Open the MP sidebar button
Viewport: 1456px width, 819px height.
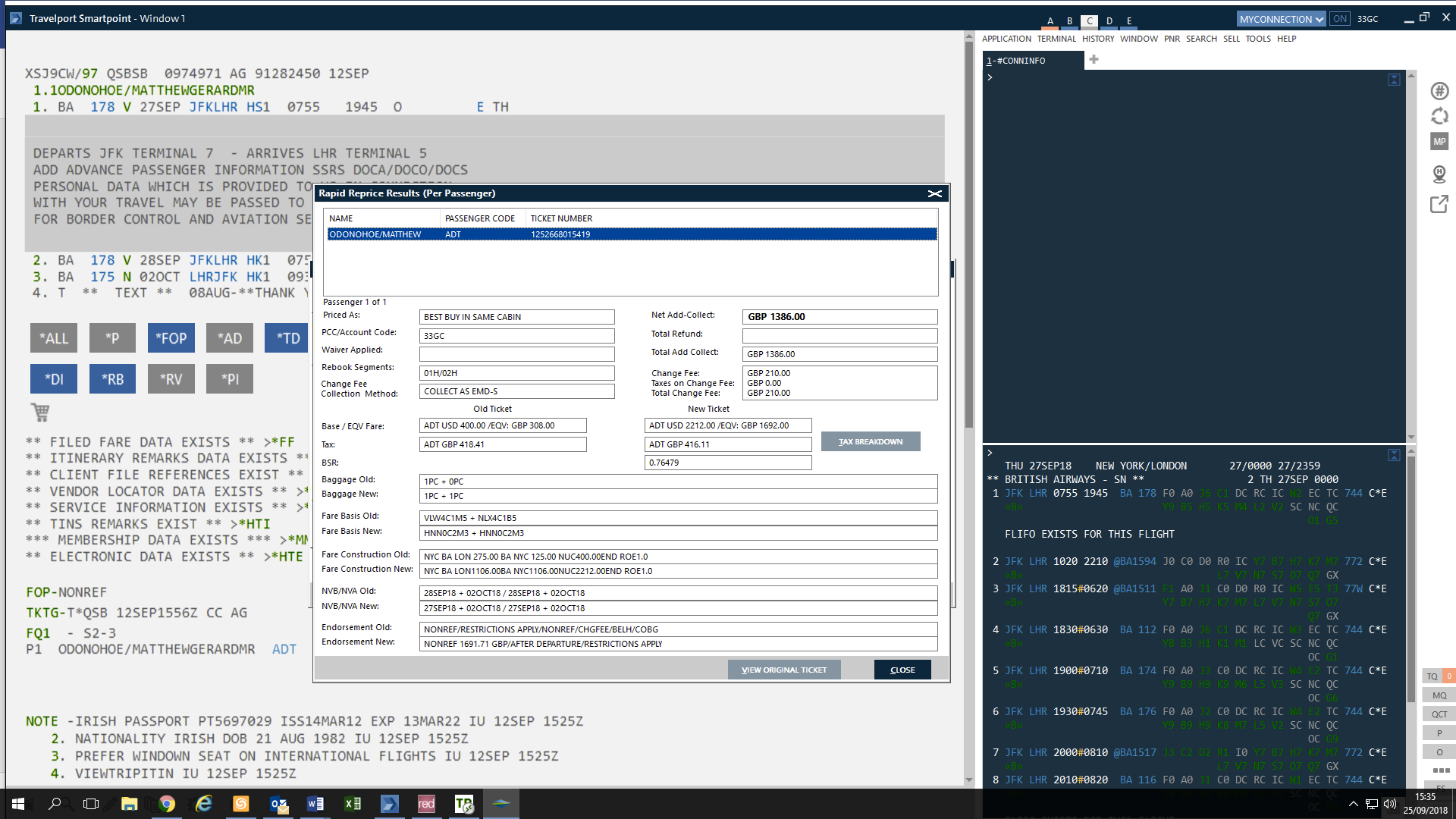1439,142
